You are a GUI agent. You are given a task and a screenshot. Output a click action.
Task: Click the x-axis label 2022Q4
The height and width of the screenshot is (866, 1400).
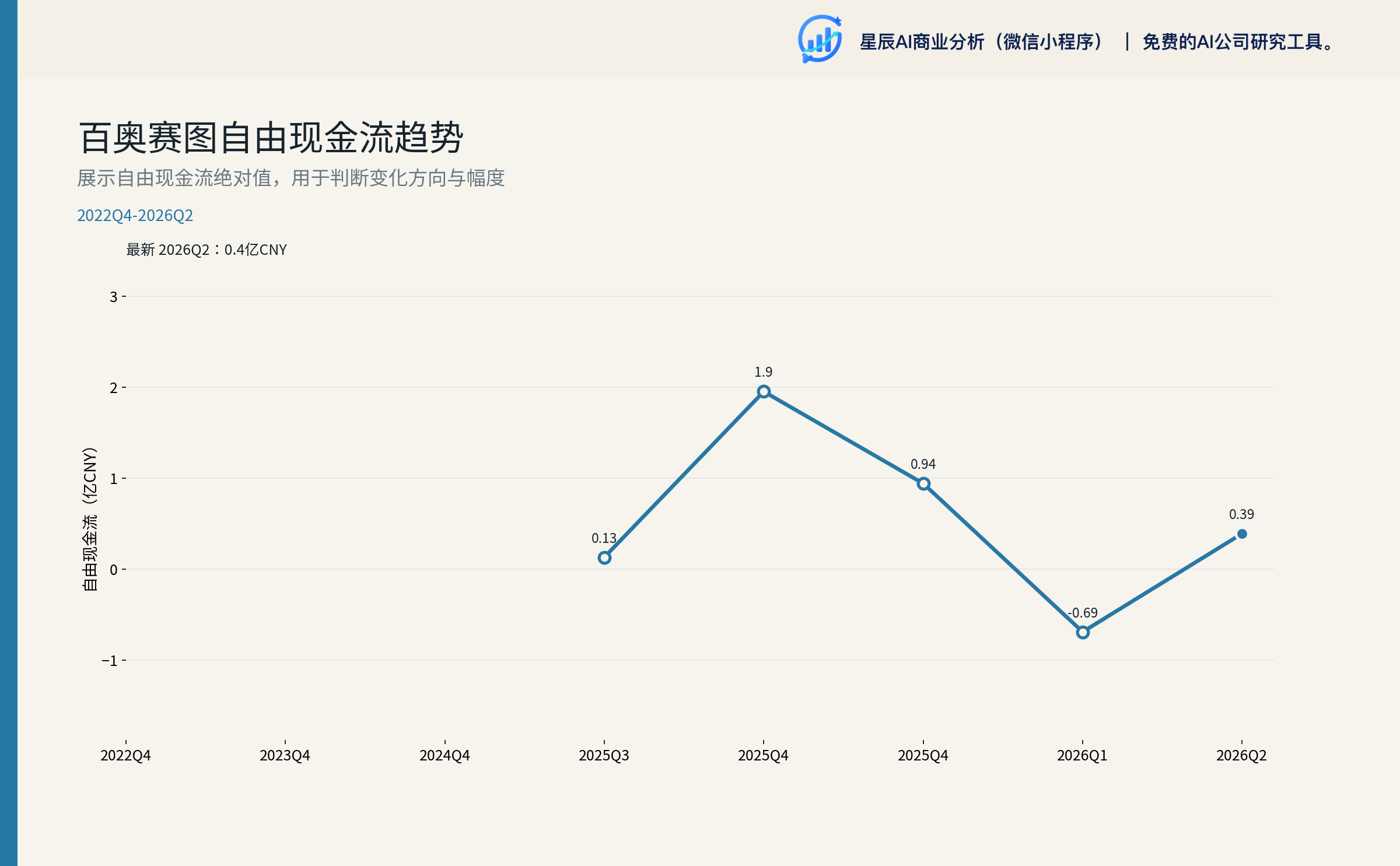click(x=125, y=756)
